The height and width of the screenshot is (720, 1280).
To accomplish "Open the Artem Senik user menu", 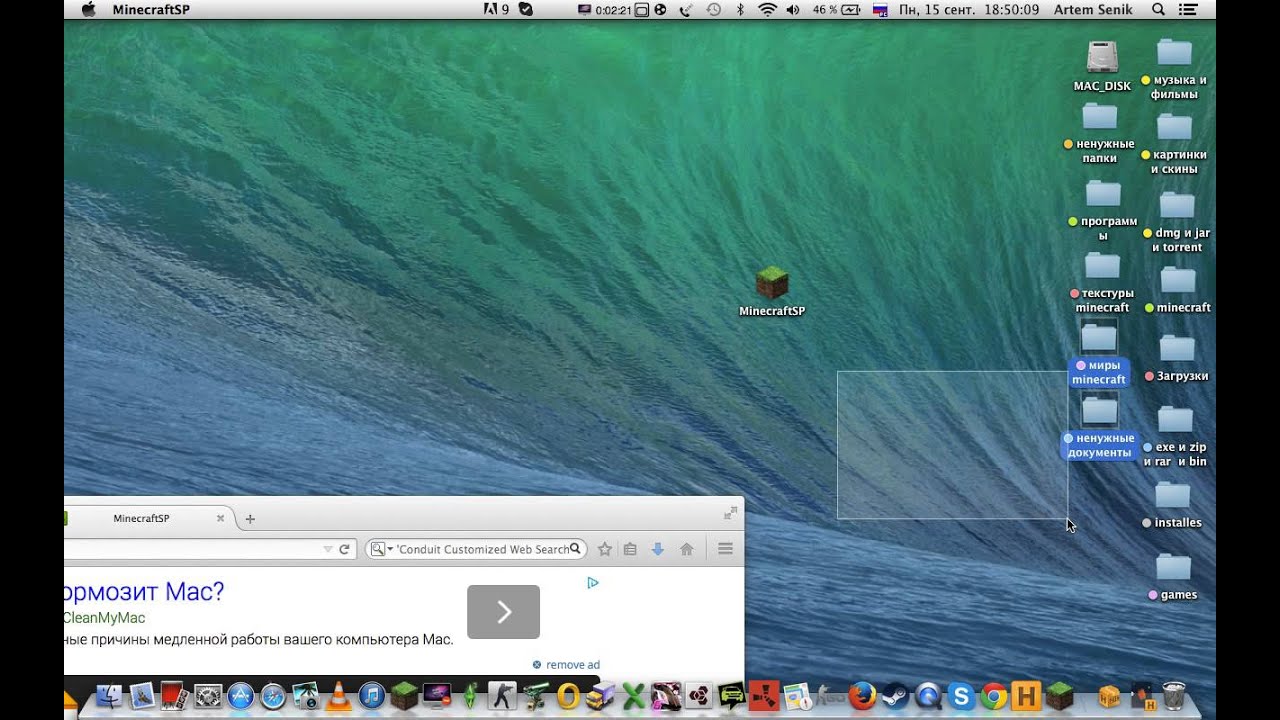I will click(1093, 10).
